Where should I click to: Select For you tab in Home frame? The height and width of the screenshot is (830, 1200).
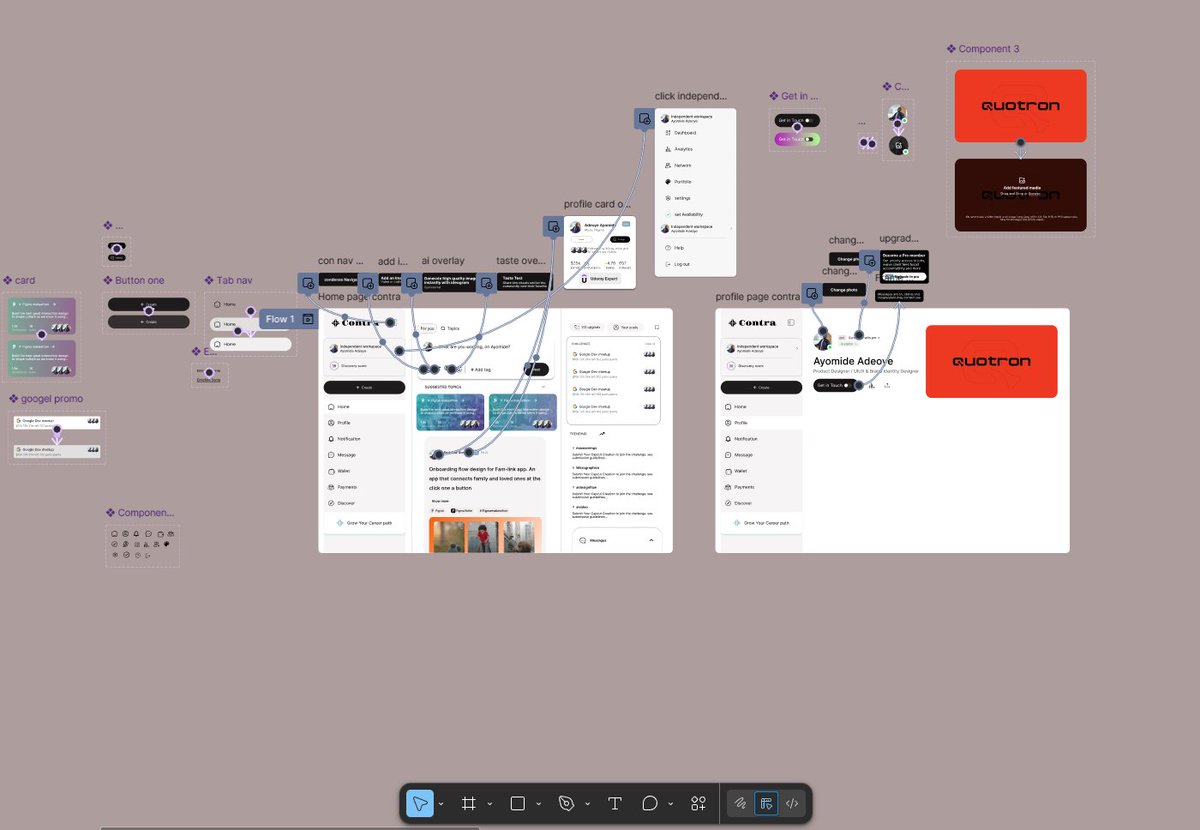[427, 328]
